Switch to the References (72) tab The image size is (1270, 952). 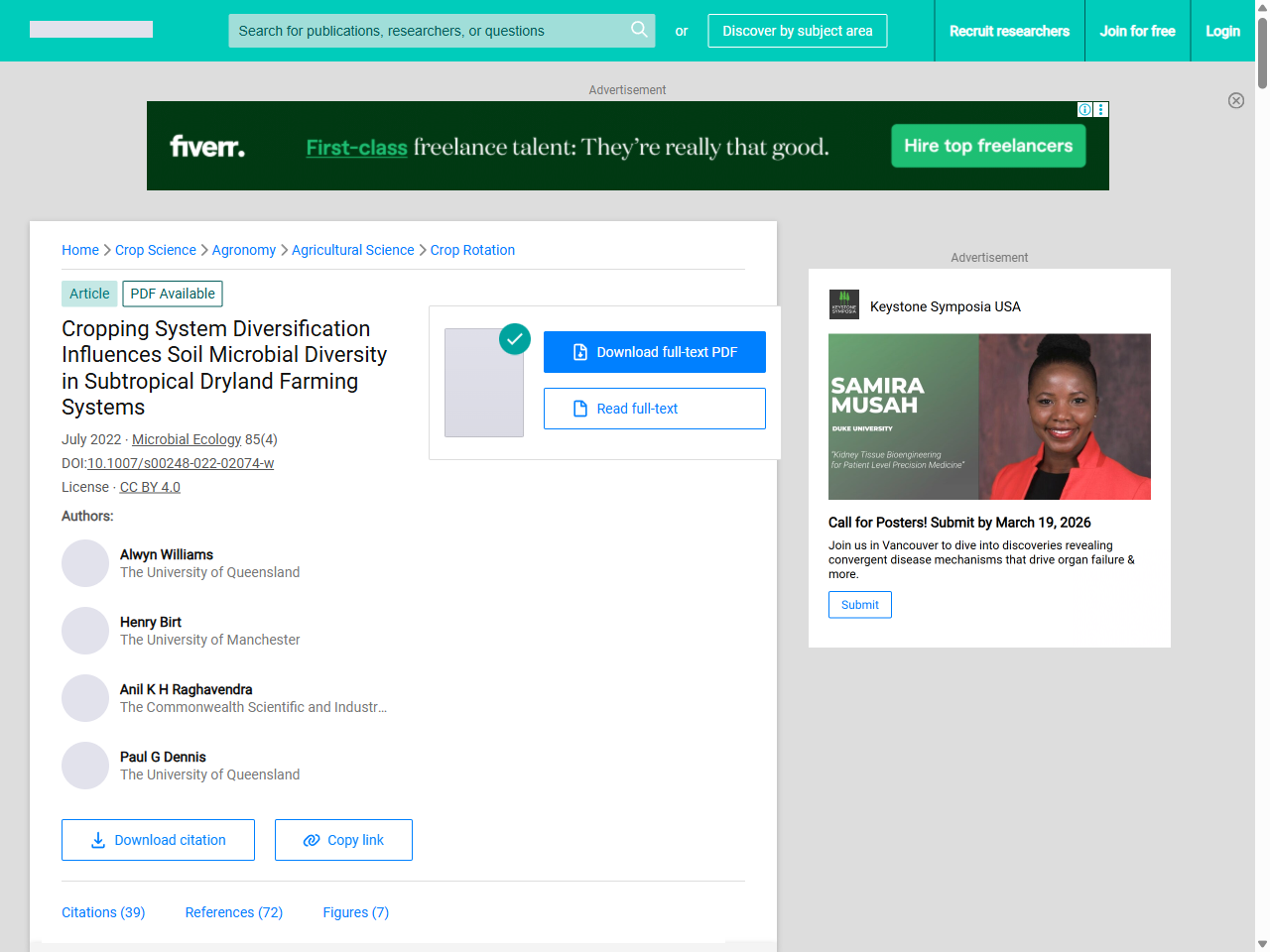[x=233, y=912]
